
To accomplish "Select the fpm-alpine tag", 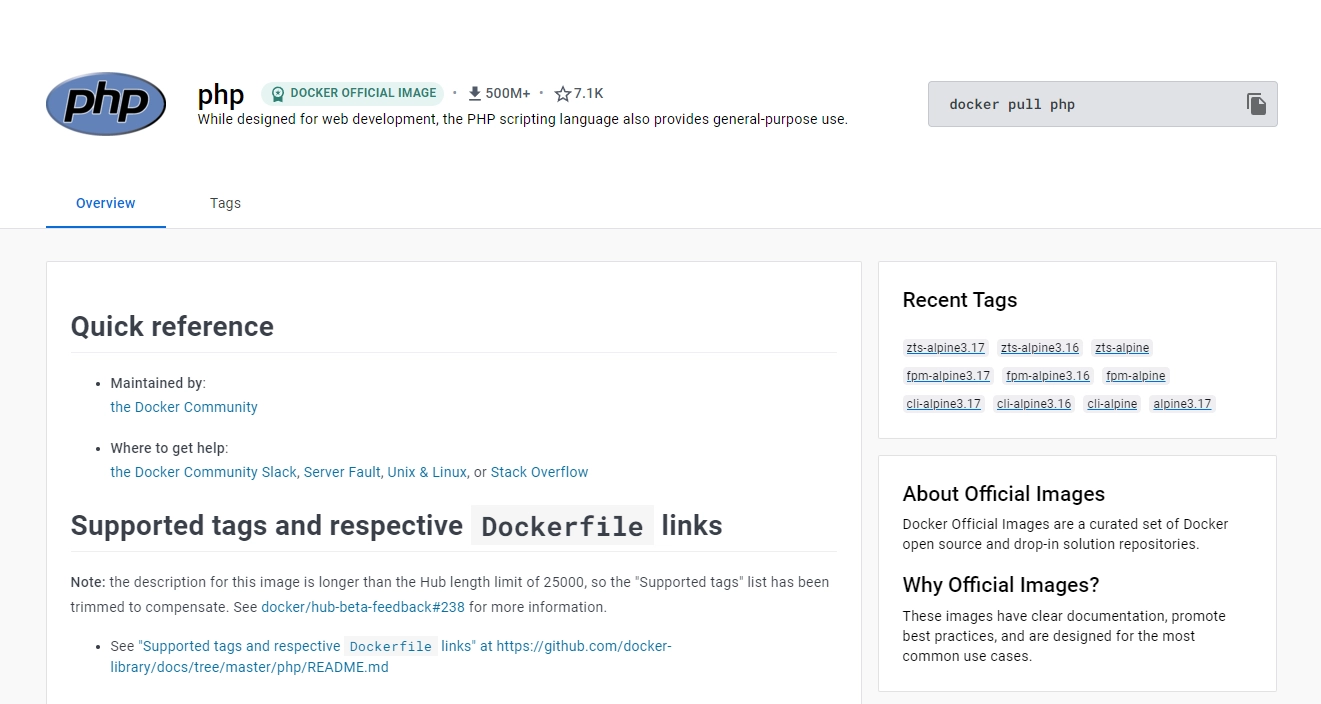I will (1135, 376).
